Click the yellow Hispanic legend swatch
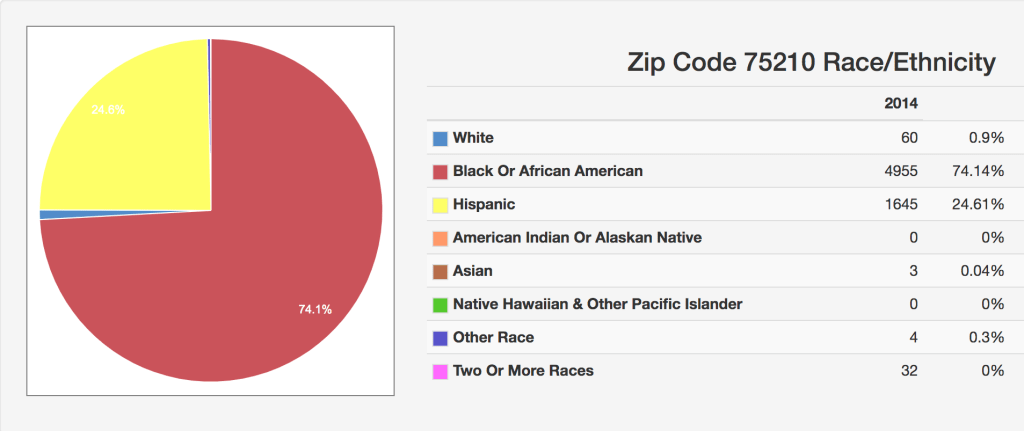1024x431 pixels. click(440, 205)
